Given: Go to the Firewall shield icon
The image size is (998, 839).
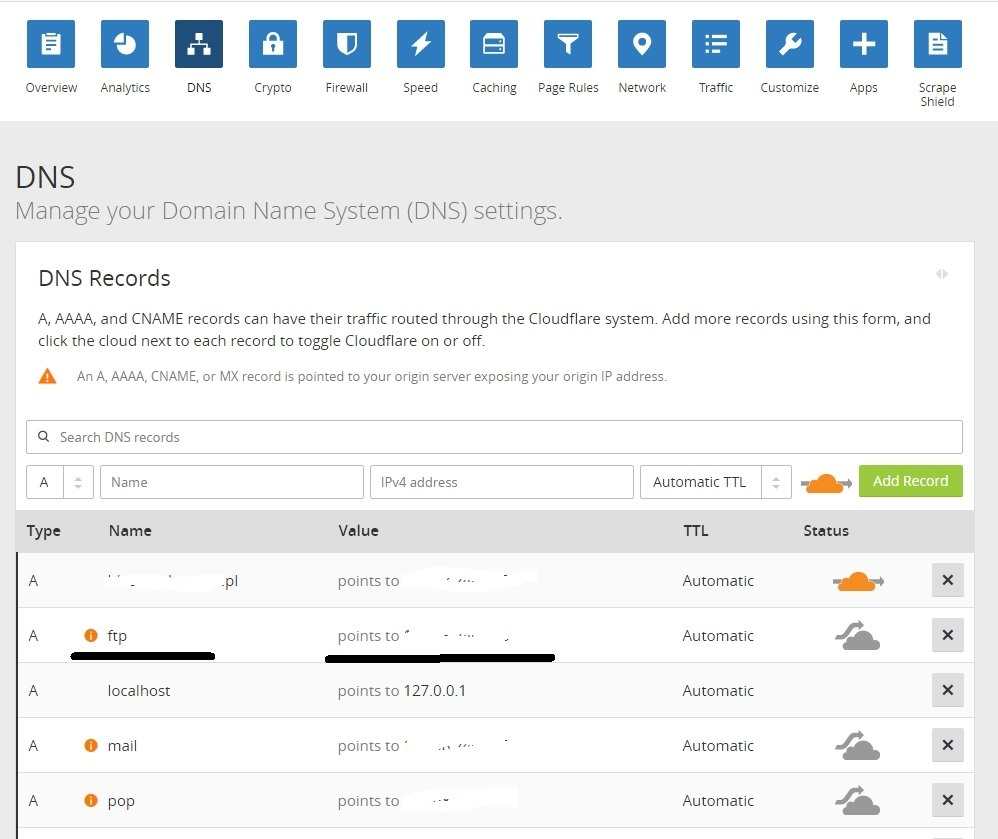Looking at the screenshot, I should coord(346,44).
